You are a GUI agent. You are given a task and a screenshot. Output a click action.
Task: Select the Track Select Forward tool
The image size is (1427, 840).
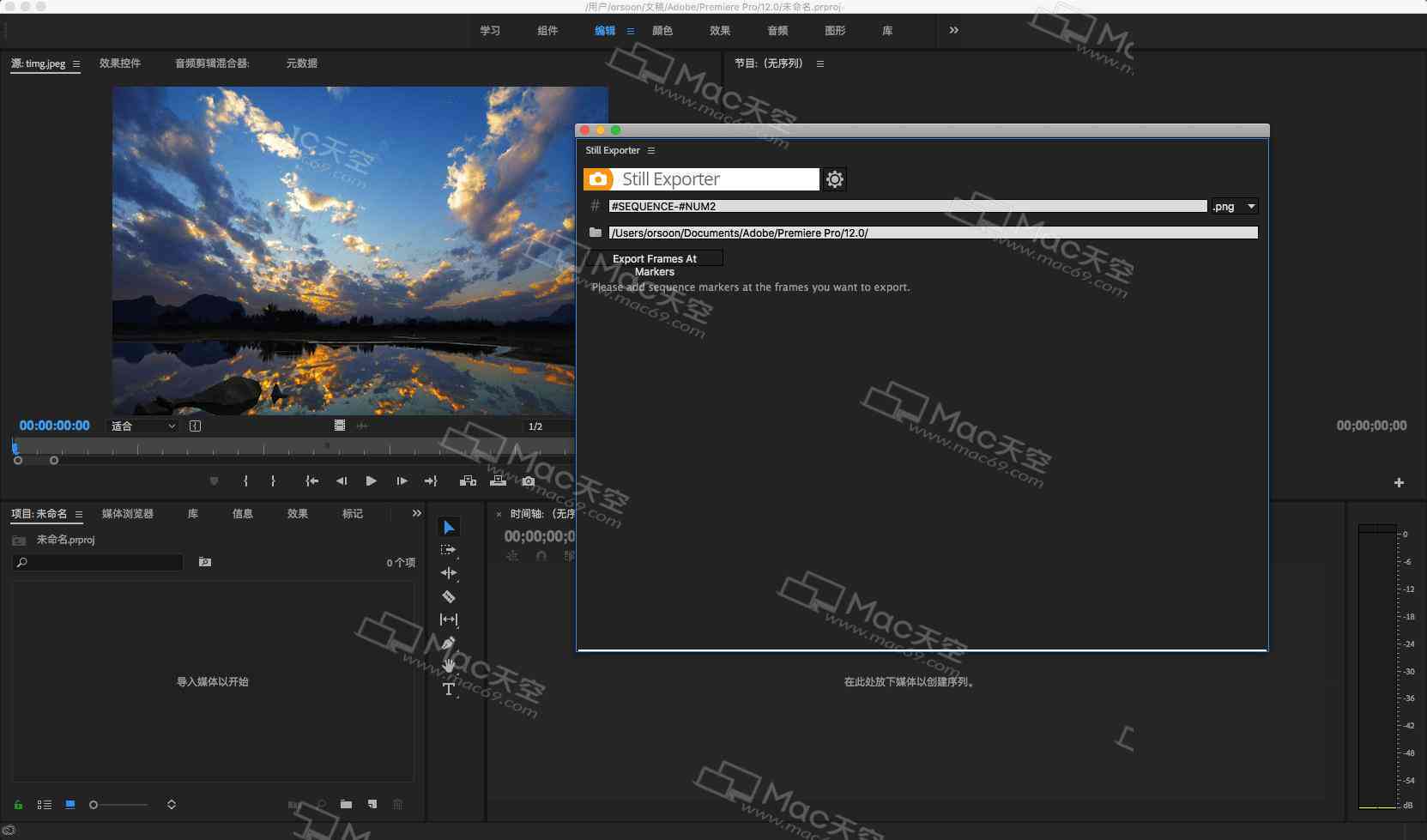pos(448,550)
